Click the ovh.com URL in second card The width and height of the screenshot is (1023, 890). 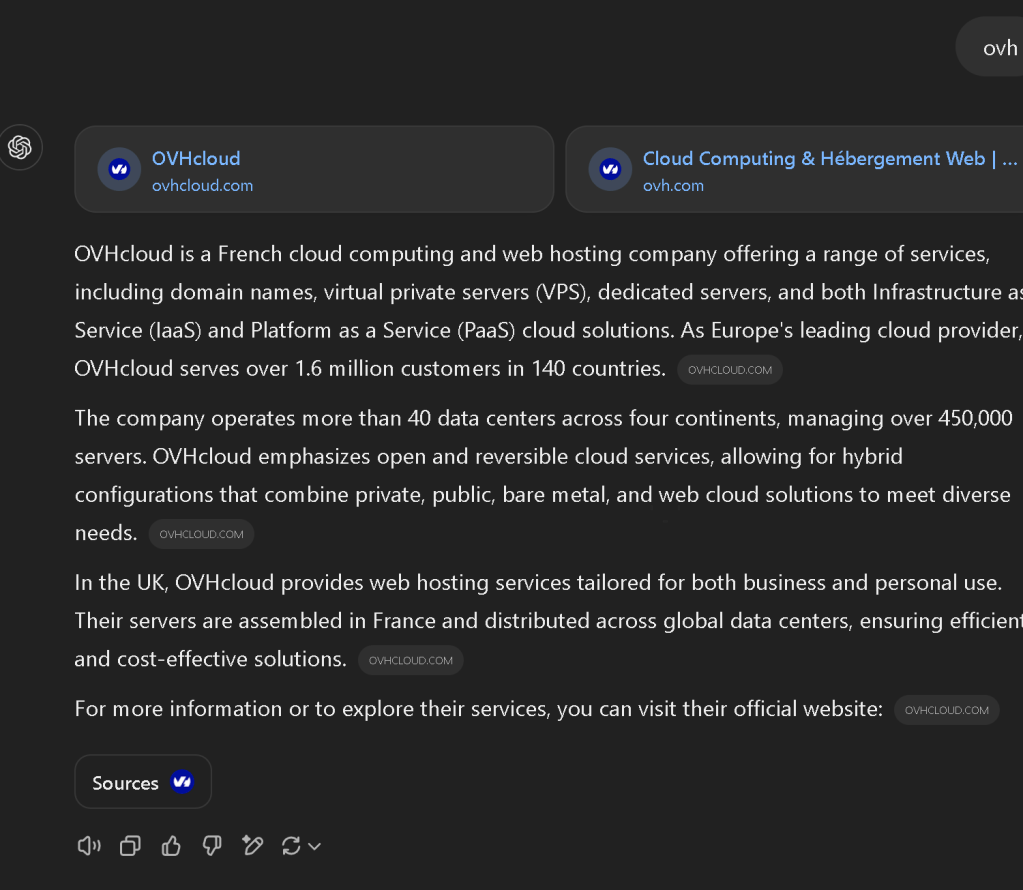[x=673, y=186]
